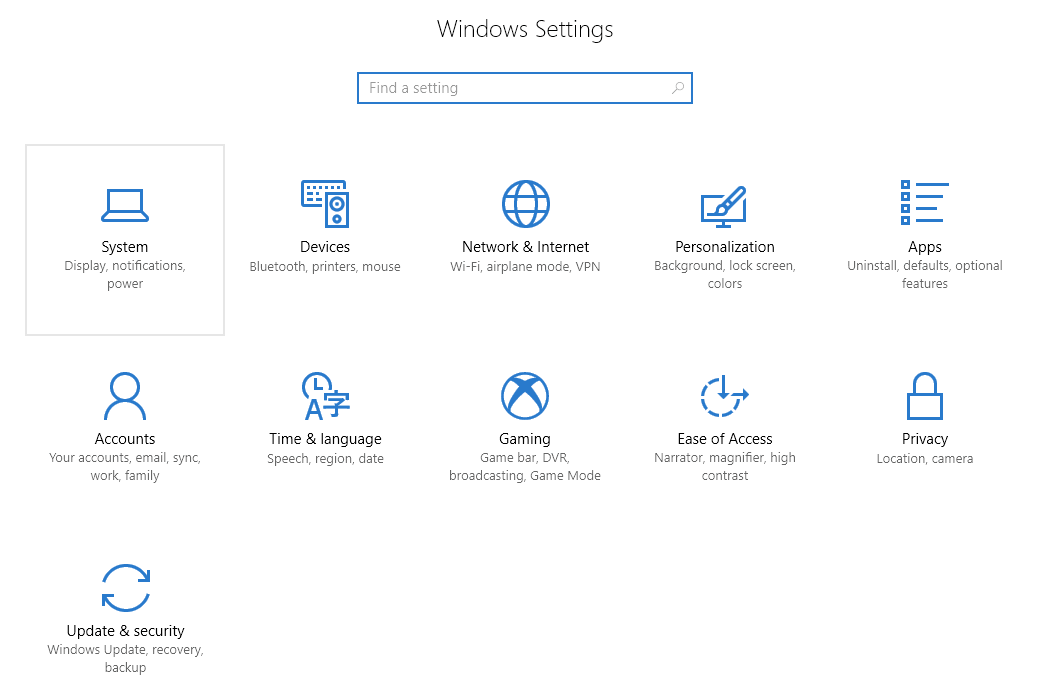1050x692 pixels.
Task: Click the Privacy padlock icon
Action: click(925, 396)
